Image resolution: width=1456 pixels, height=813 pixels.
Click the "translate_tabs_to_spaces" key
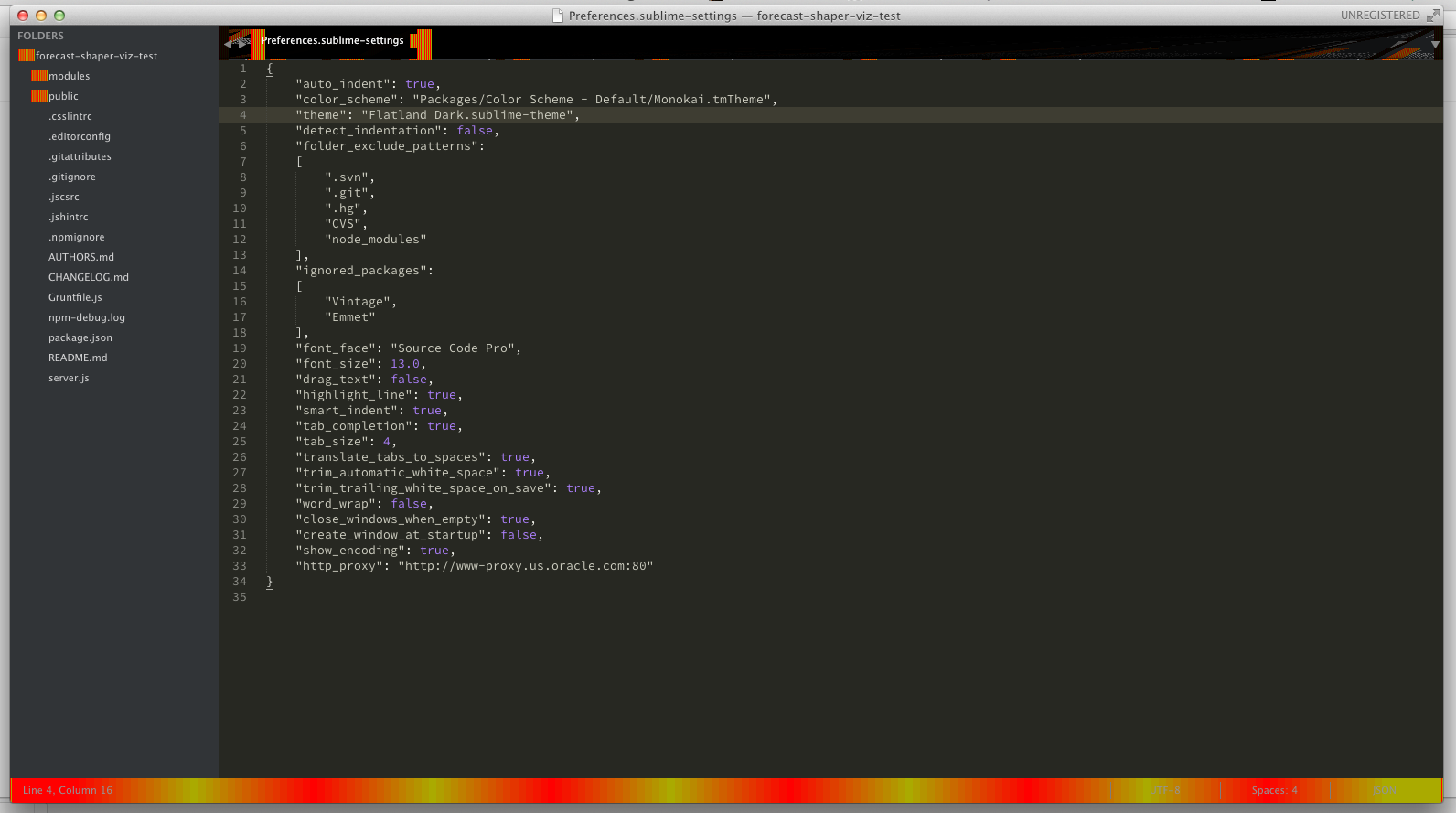click(x=391, y=457)
